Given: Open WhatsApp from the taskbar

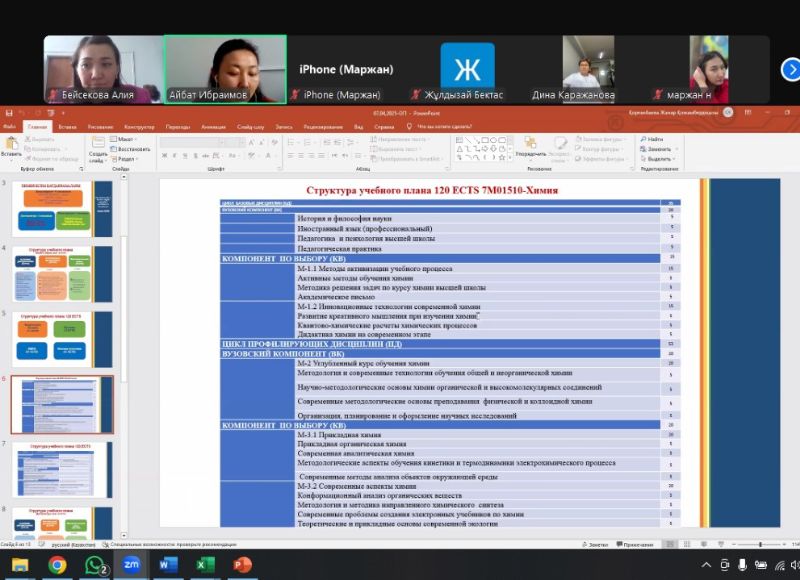Looking at the screenshot, I should 95,565.
